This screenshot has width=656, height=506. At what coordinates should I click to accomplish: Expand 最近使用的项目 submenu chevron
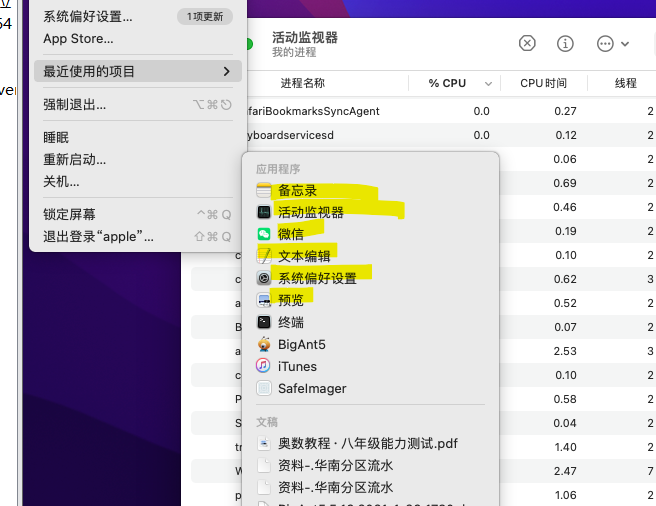point(226,72)
